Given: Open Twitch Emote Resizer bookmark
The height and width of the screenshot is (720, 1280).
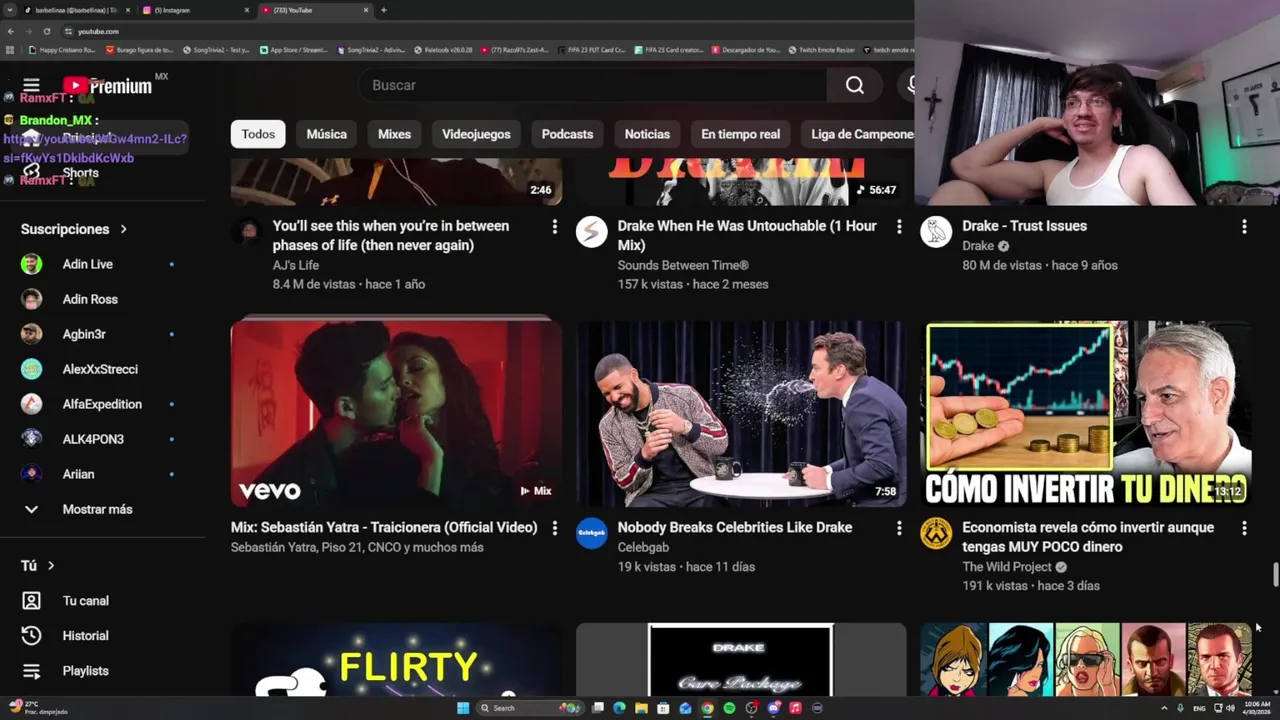Looking at the screenshot, I should coord(822,49).
